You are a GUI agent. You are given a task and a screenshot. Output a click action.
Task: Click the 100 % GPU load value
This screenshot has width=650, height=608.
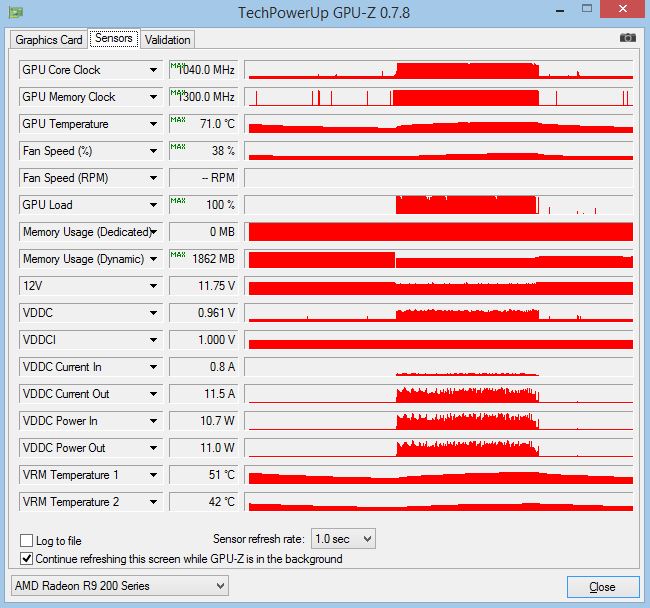point(204,205)
